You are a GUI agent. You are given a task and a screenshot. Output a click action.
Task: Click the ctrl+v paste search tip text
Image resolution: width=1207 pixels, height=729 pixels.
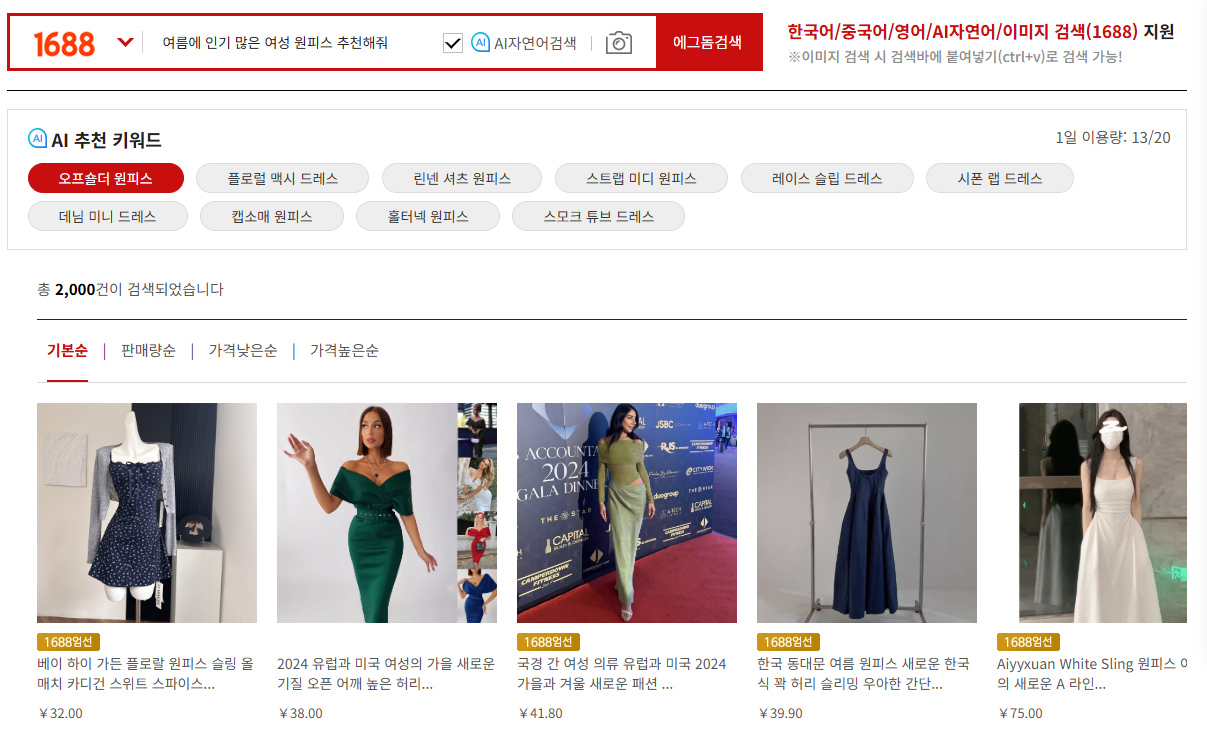point(955,56)
